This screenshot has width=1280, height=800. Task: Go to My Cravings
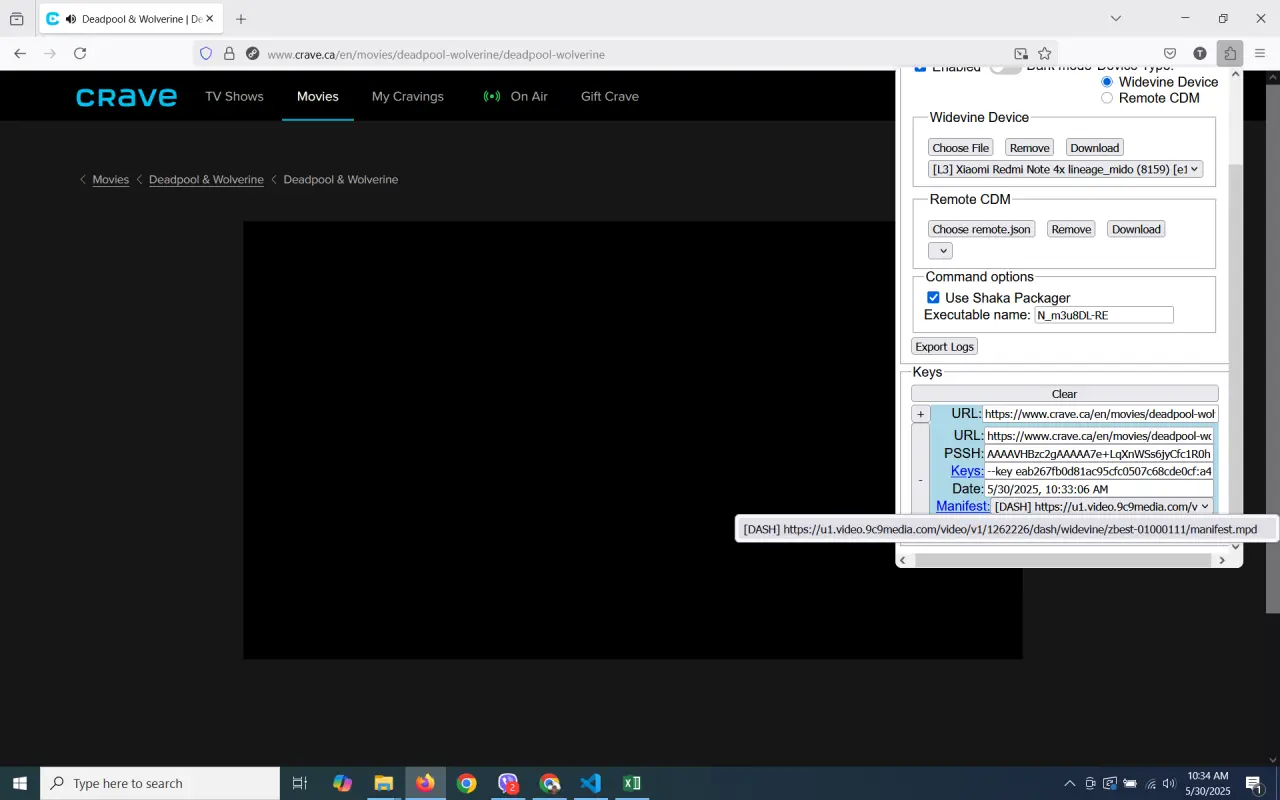pos(408,97)
